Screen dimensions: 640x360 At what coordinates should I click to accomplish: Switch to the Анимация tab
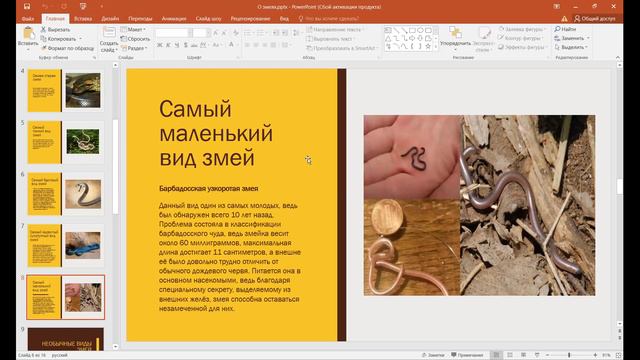click(x=174, y=18)
